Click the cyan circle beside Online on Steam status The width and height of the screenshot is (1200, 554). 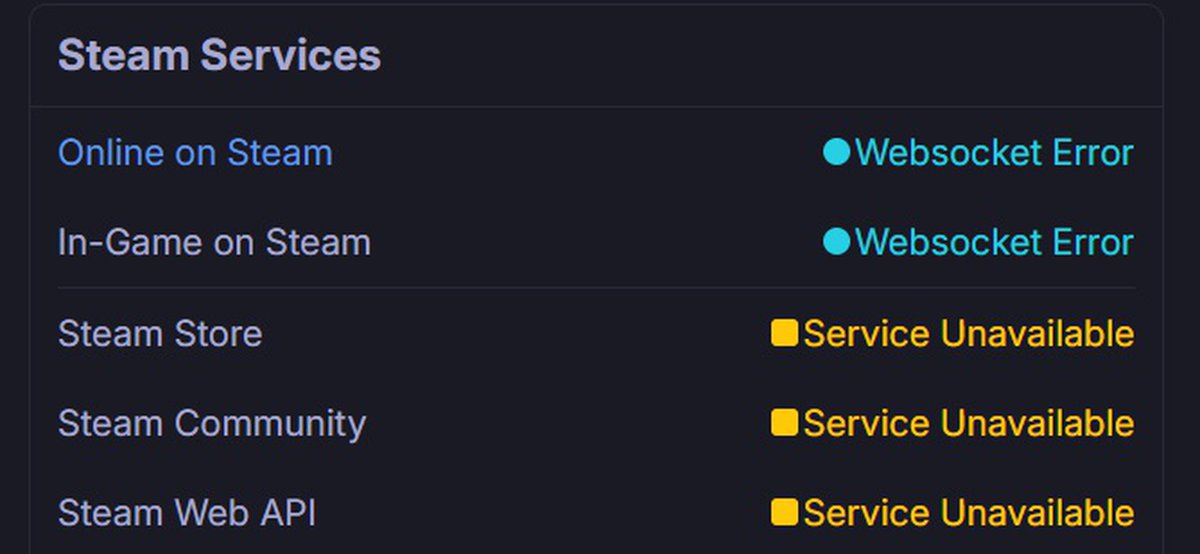(x=836, y=152)
